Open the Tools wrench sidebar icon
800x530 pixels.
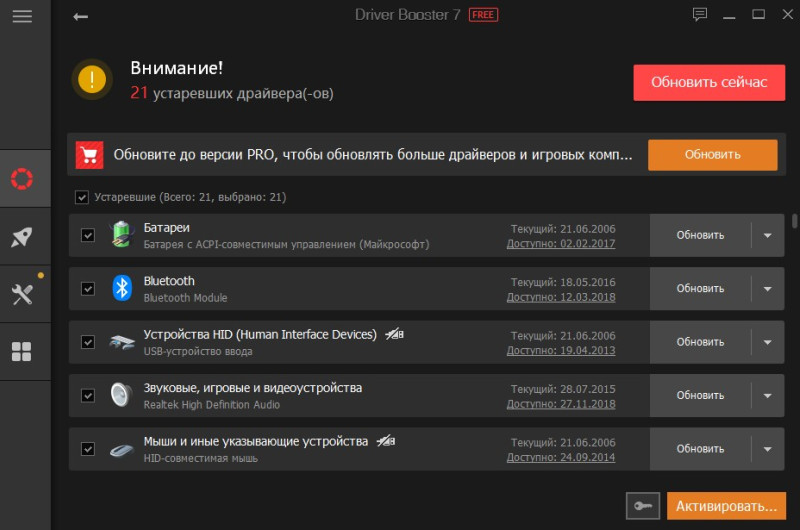(22, 294)
